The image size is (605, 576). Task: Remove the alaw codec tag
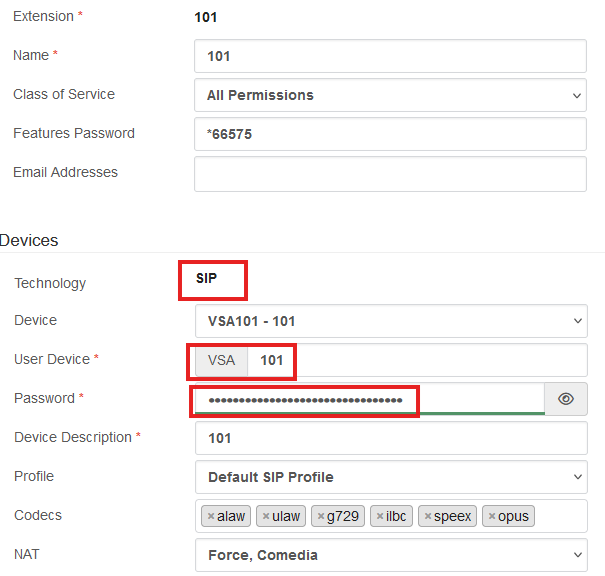tap(211, 516)
